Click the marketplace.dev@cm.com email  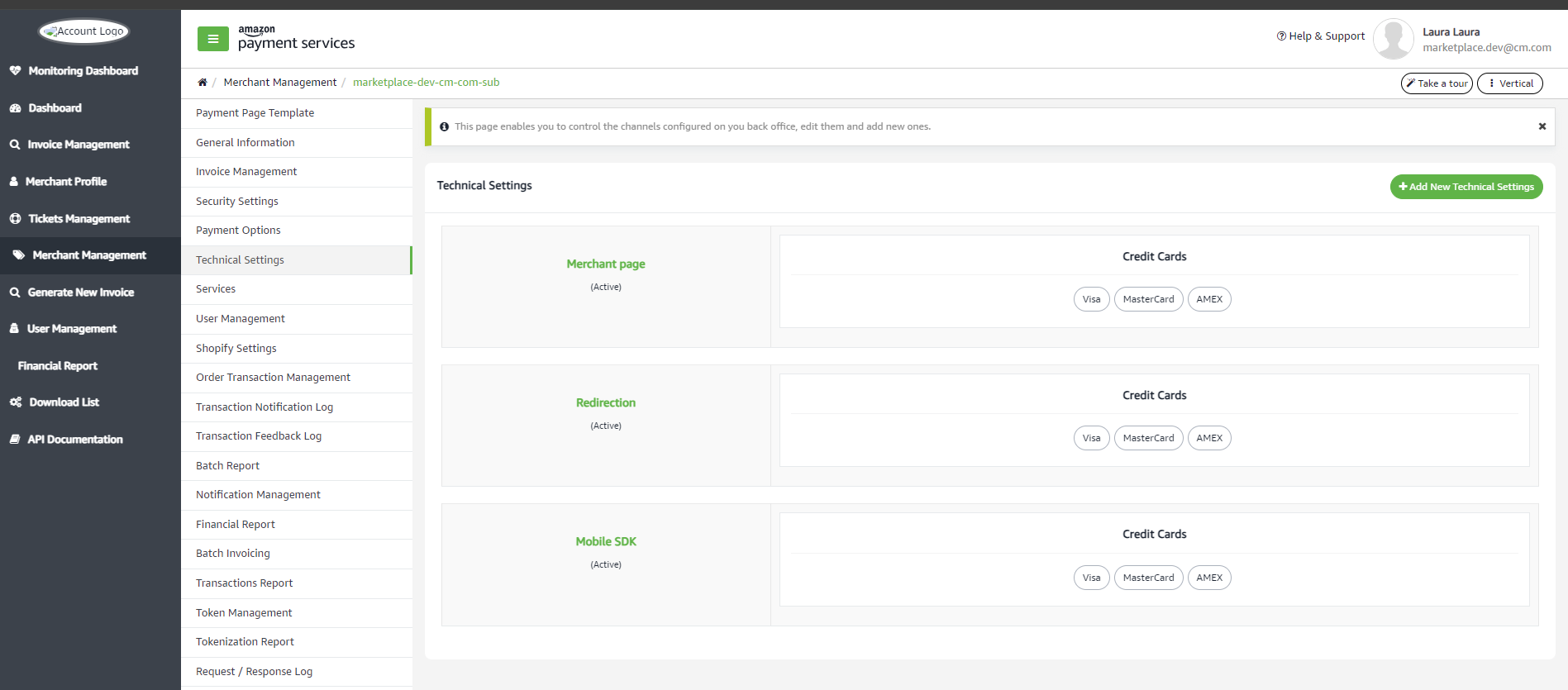point(1487,48)
